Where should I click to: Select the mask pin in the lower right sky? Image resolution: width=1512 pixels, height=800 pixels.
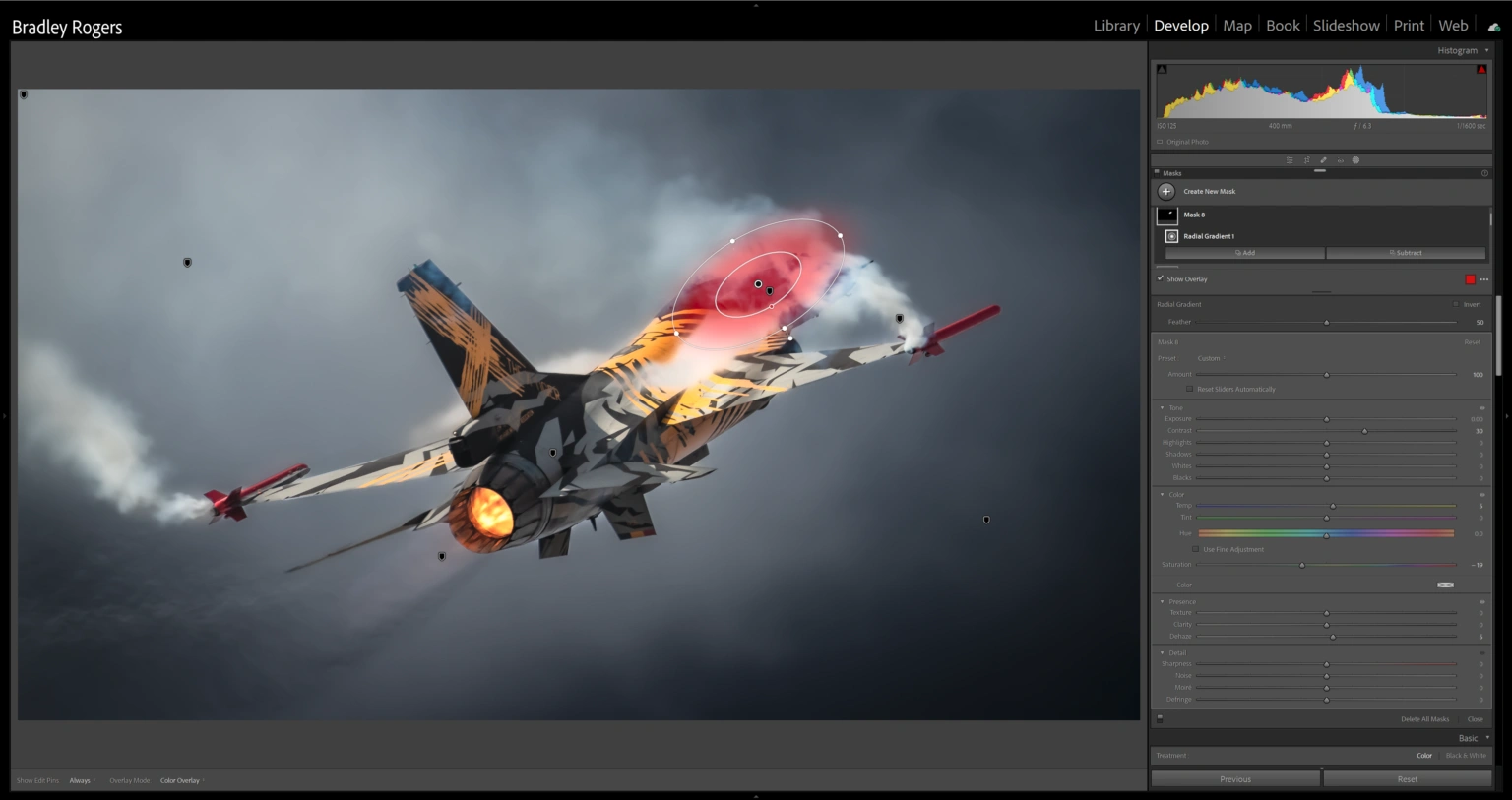click(x=986, y=520)
